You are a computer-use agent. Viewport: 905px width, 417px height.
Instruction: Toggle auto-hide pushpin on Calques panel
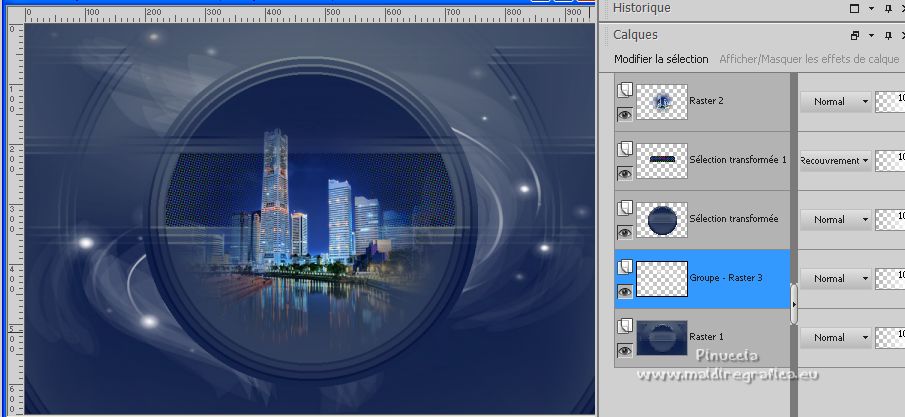[888, 35]
